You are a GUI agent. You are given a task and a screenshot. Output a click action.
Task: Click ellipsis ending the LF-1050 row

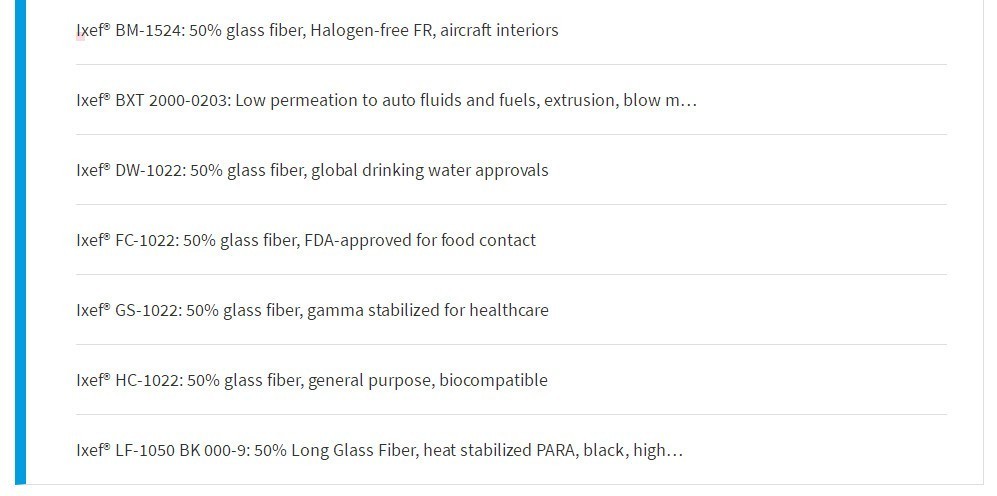(x=675, y=451)
